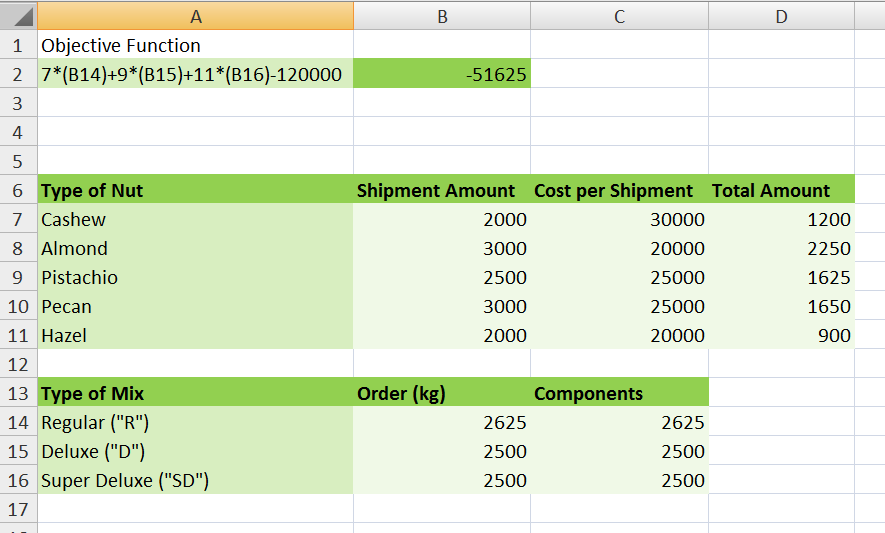The height and width of the screenshot is (533, 885).
Task: Click the Select All corner triangle
Action: click(19, 15)
